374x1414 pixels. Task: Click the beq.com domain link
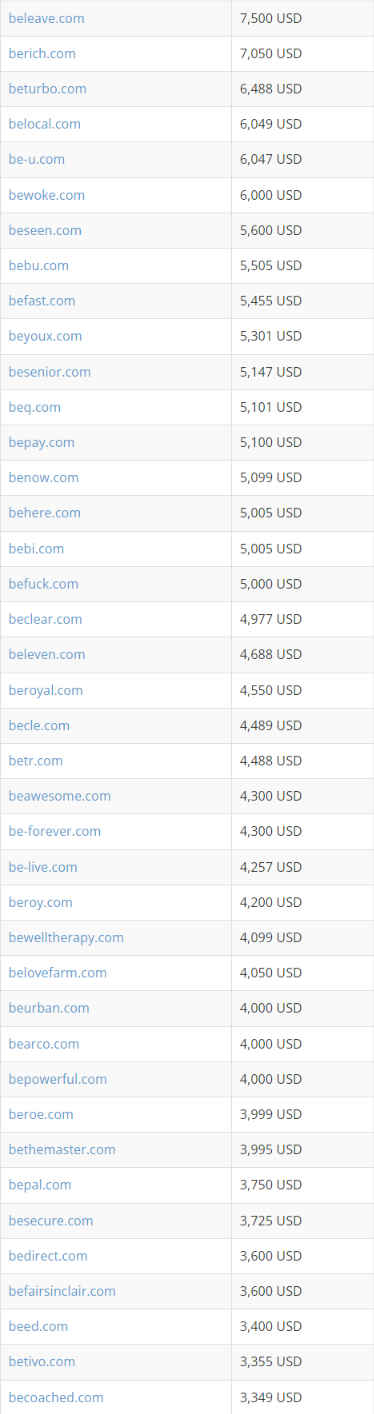coord(34,407)
